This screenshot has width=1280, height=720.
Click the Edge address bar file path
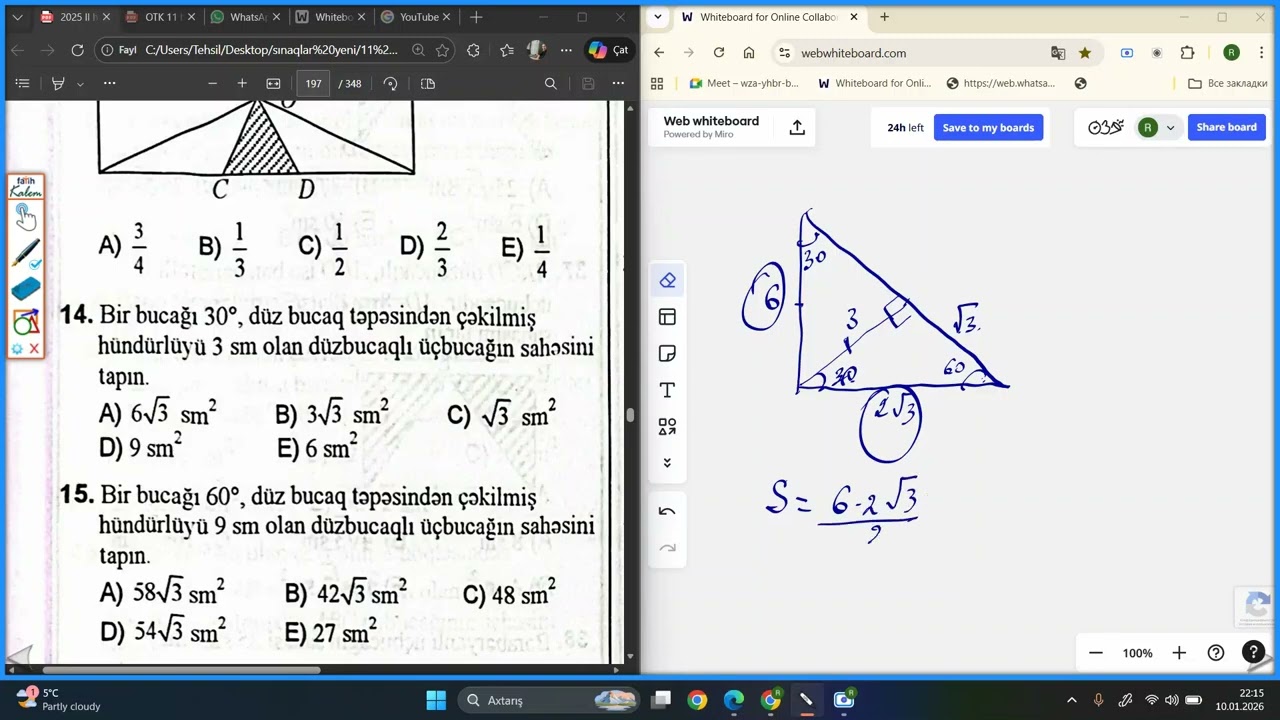(271, 50)
